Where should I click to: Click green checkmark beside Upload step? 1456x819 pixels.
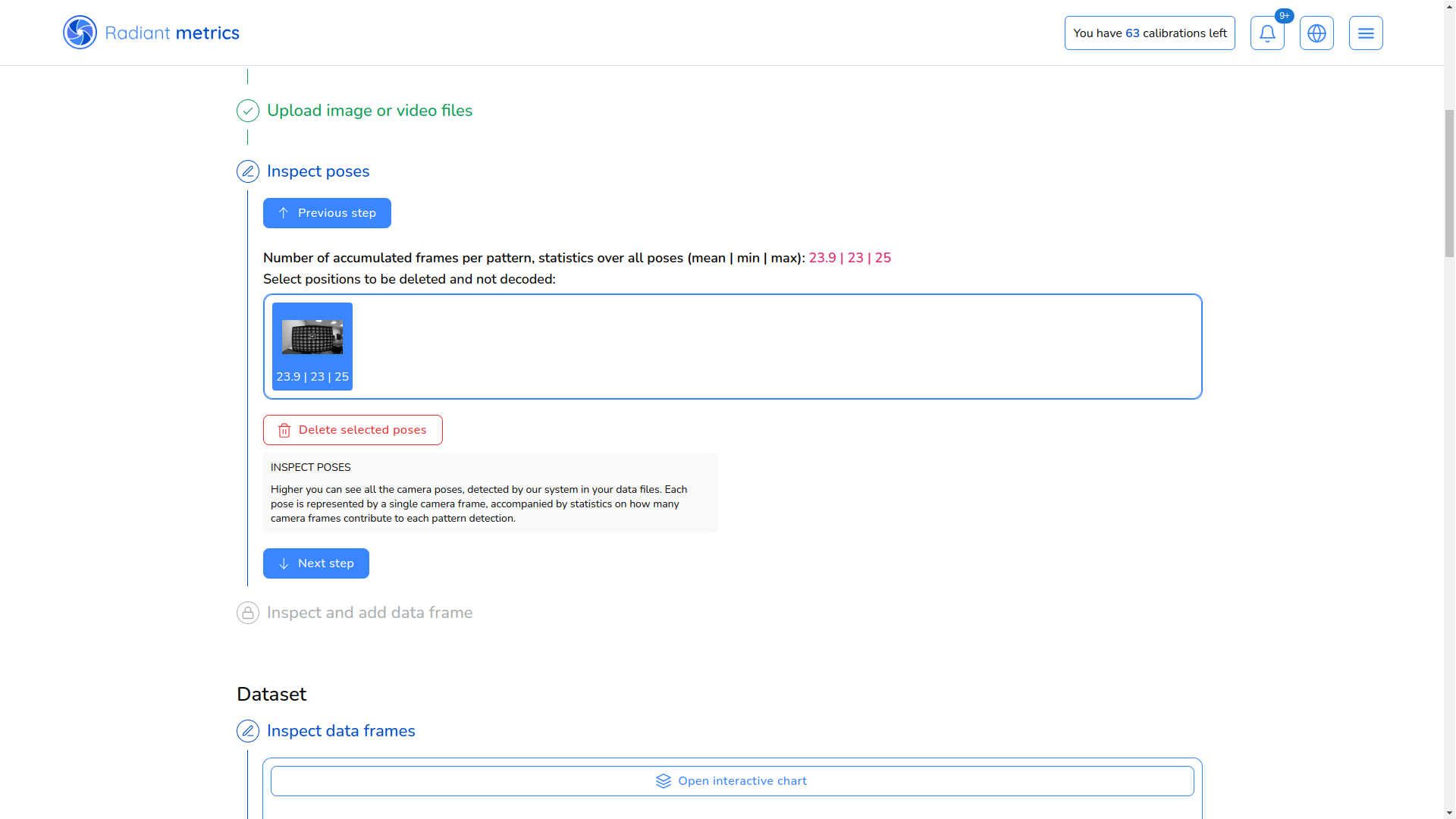click(248, 111)
